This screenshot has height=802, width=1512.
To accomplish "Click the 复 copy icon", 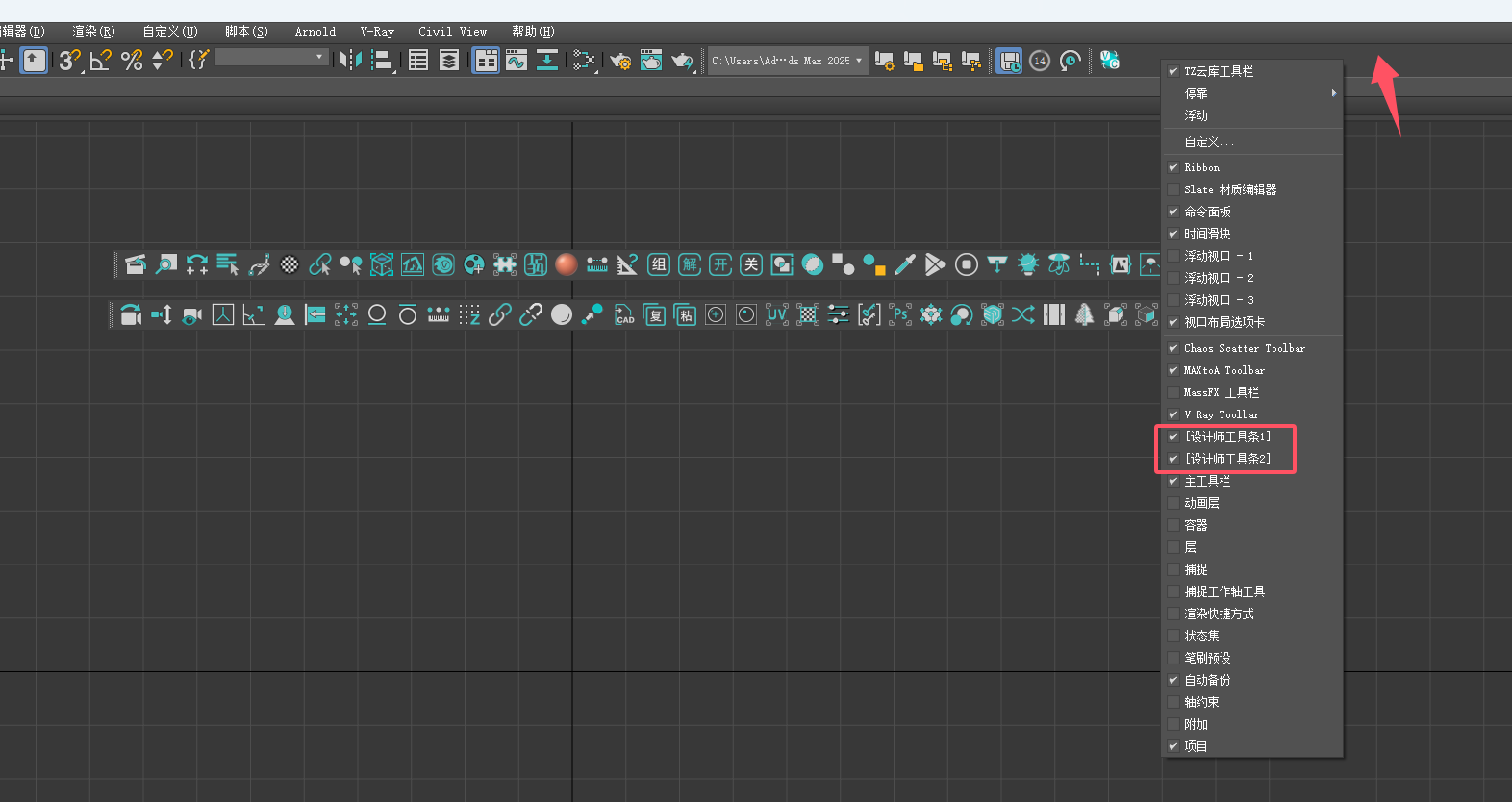I will click(654, 314).
